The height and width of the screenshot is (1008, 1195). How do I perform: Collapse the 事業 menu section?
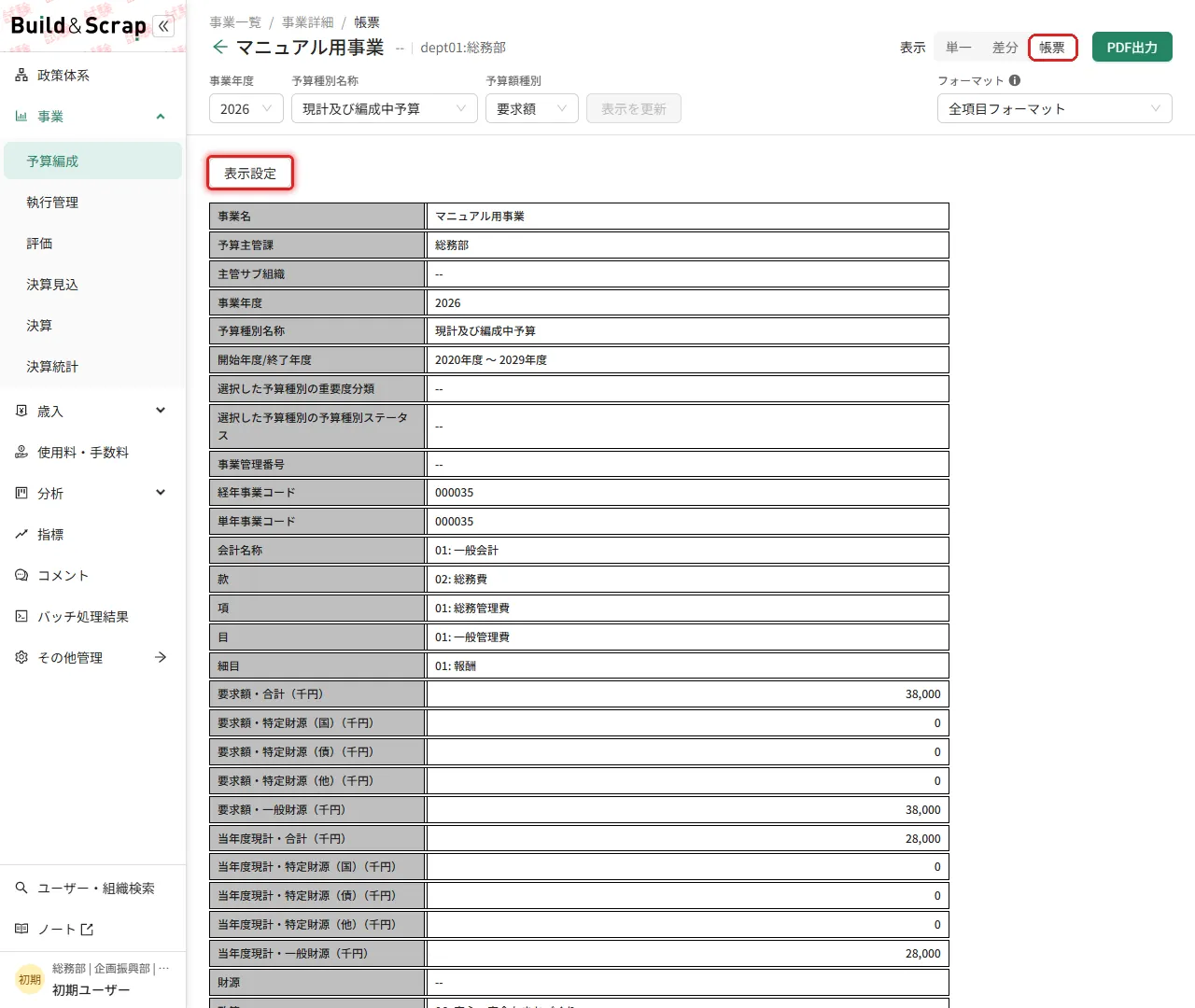pyautogui.click(x=161, y=117)
